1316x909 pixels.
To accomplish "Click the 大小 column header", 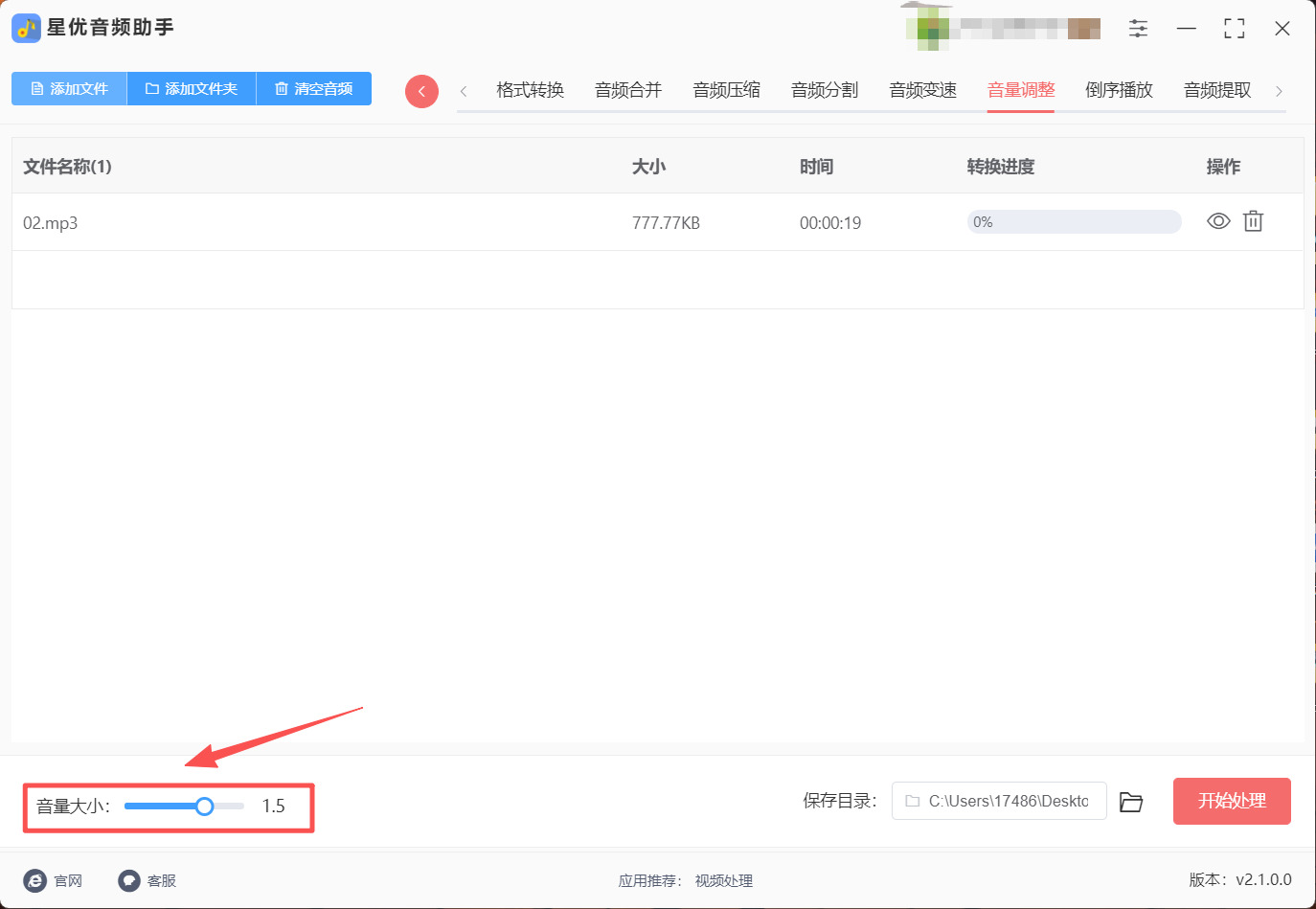I will click(x=648, y=167).
